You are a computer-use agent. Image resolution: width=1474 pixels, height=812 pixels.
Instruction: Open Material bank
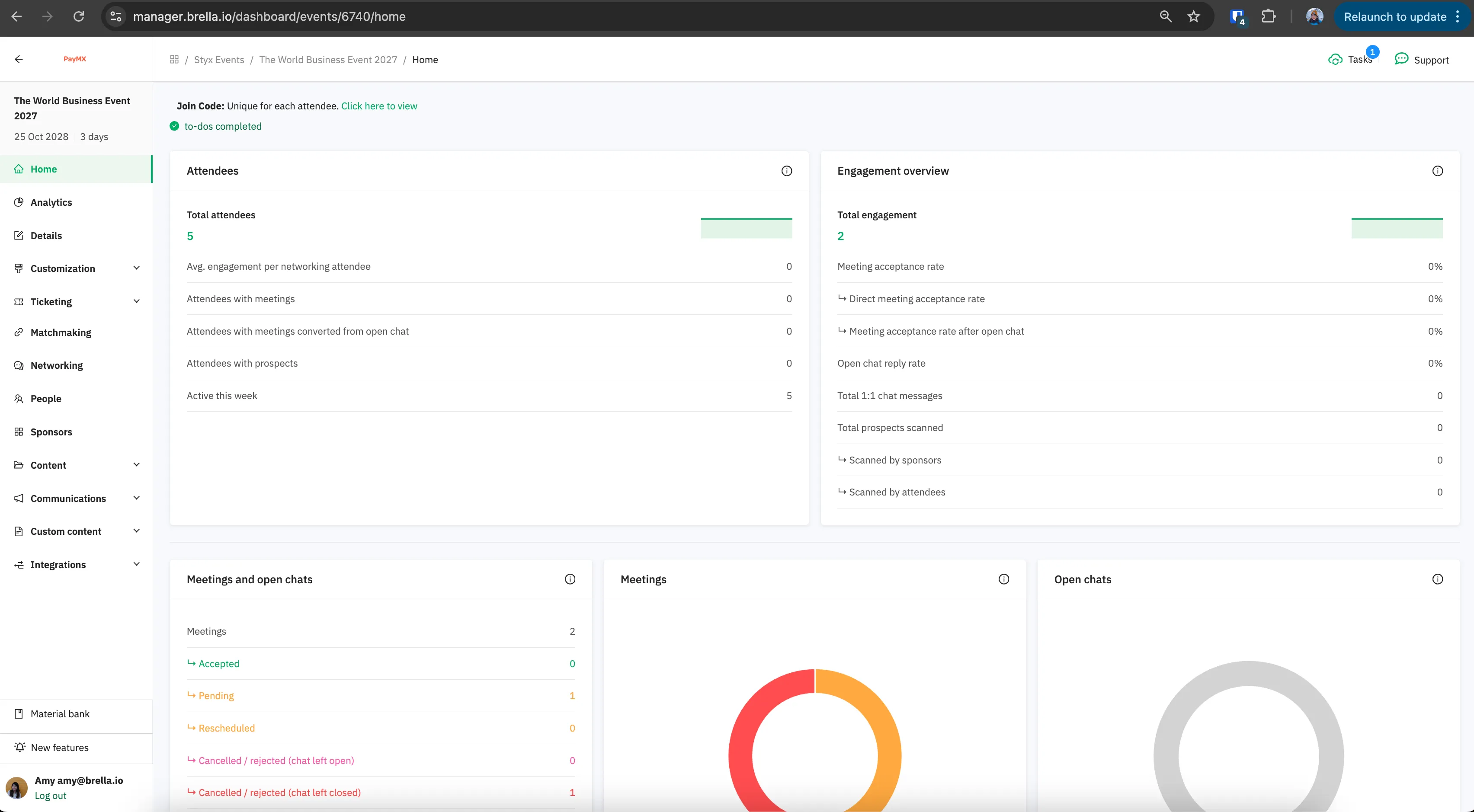[x=76, y=714]
